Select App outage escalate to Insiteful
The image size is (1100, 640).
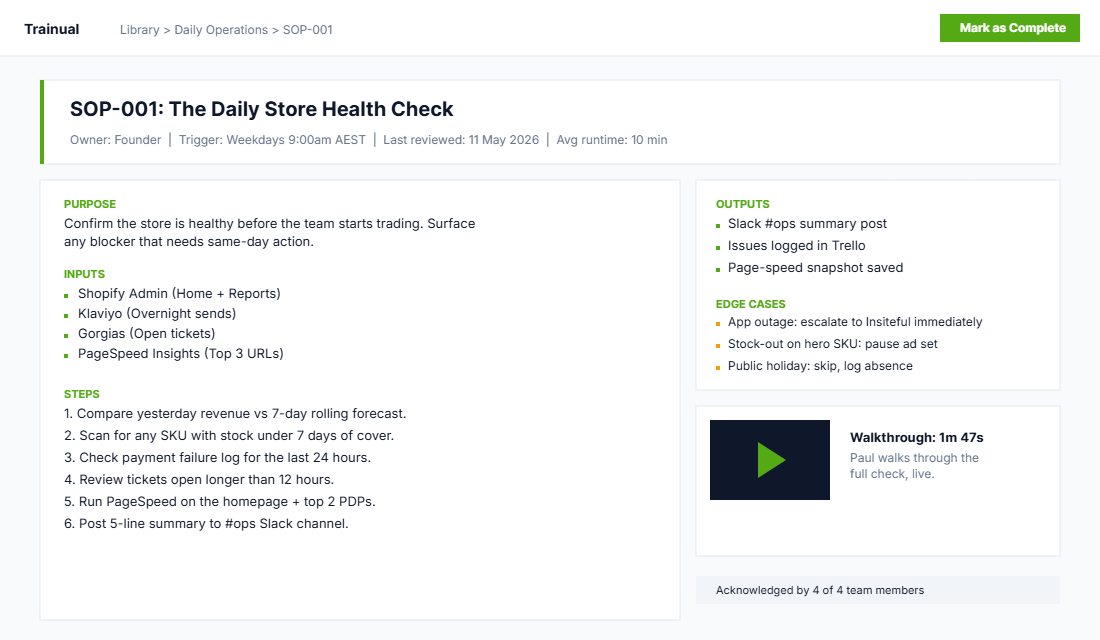tap(854, 322)
